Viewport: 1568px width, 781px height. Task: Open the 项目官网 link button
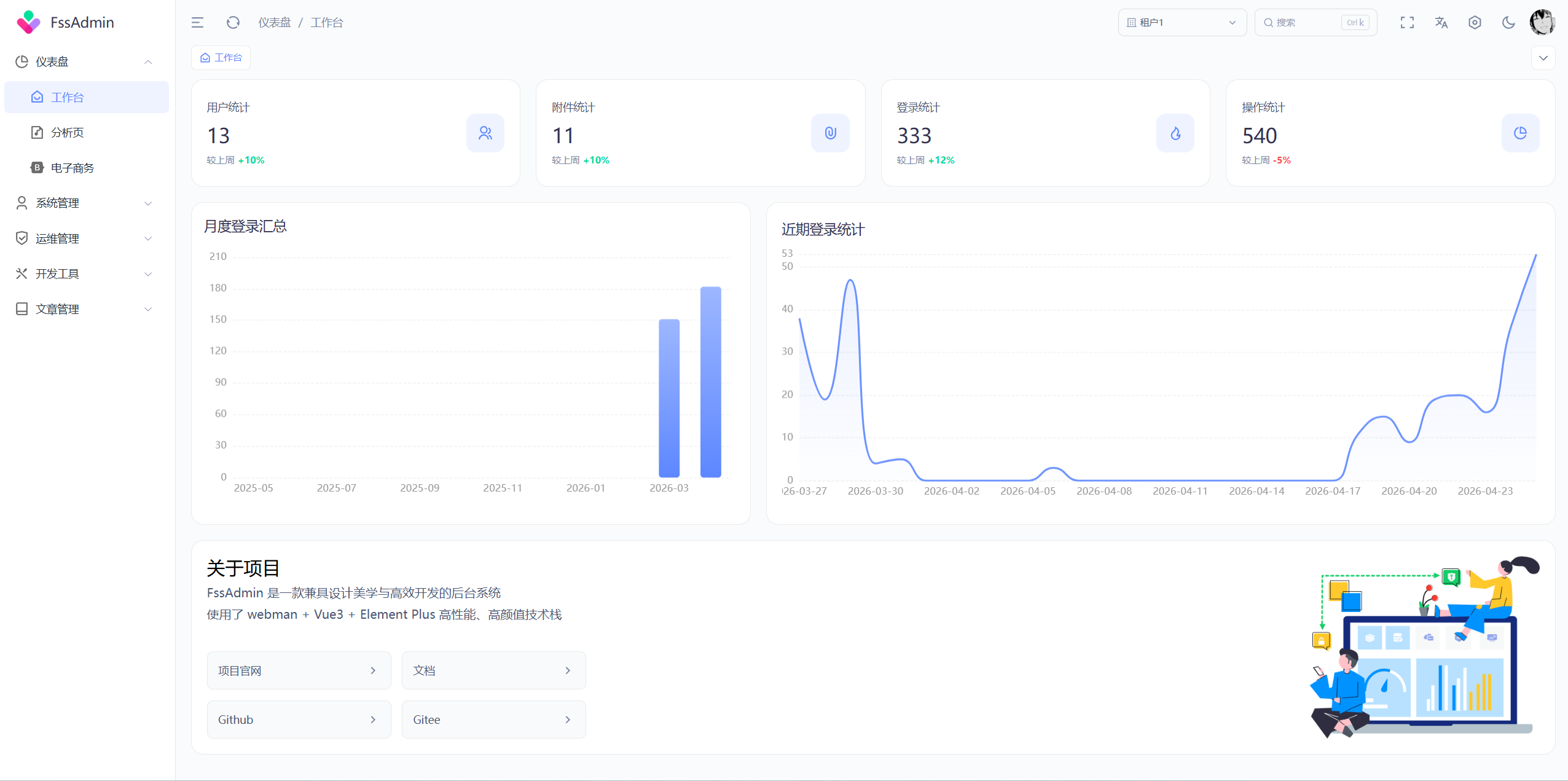click(299, 670)
